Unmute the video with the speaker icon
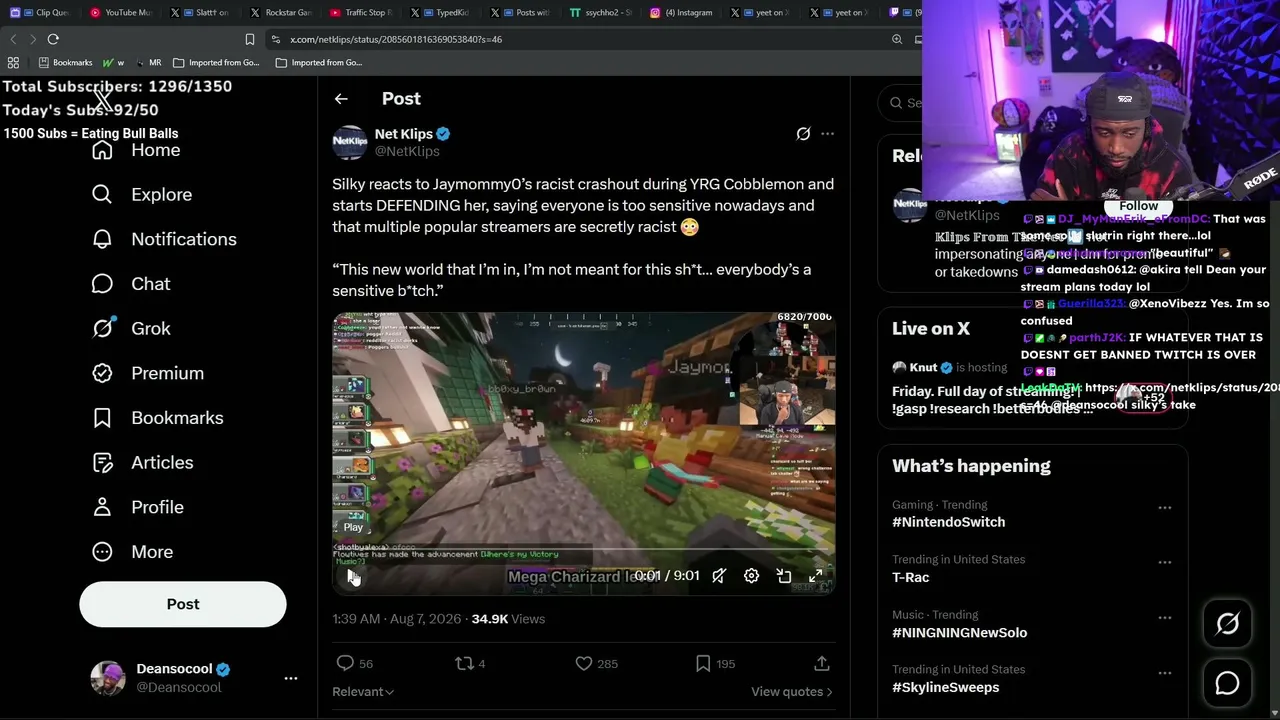Screen dimensions: 1280x720 [719, 576]
